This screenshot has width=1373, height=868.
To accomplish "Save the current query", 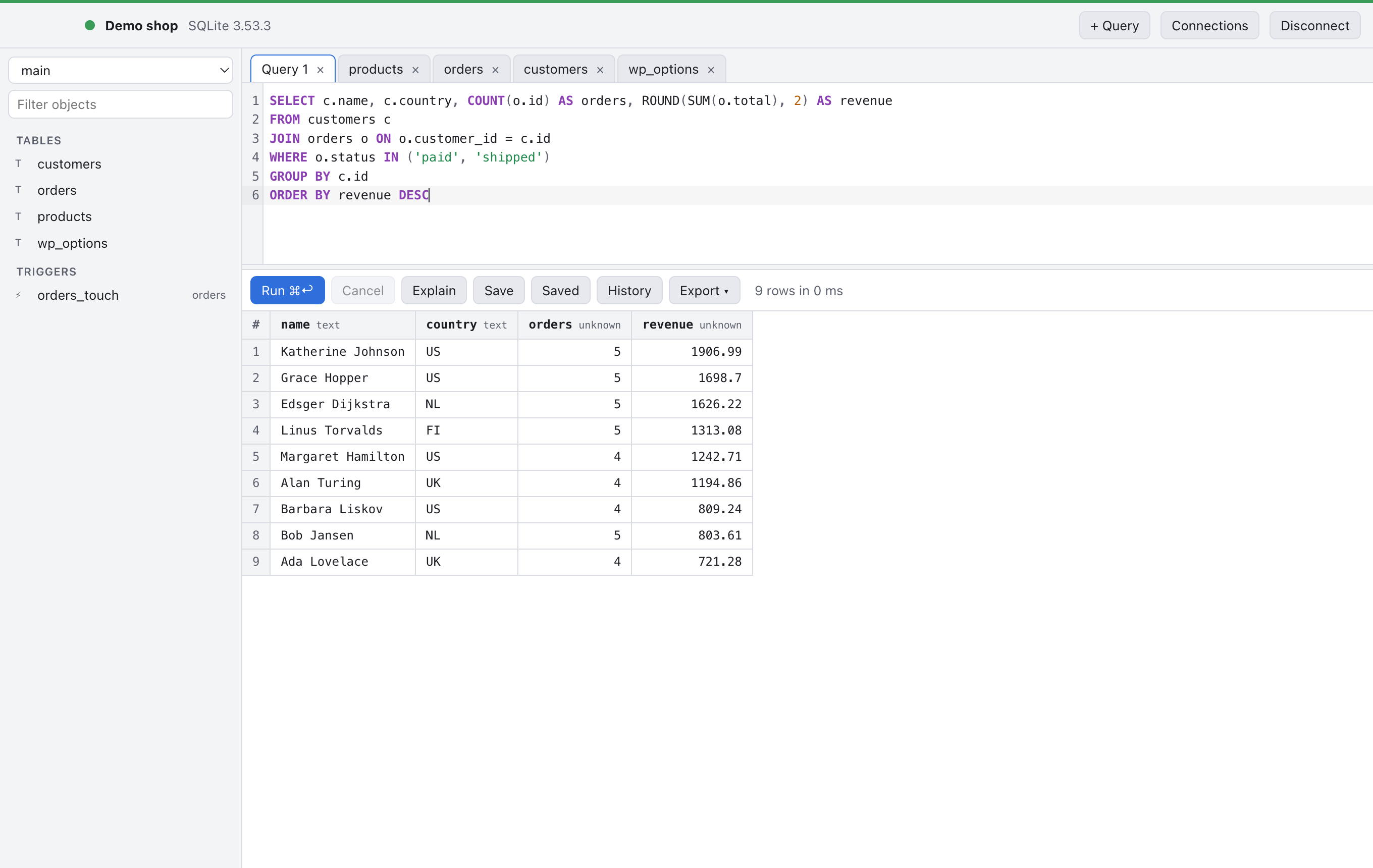I will pyautogui.click(x=498, y=291).
